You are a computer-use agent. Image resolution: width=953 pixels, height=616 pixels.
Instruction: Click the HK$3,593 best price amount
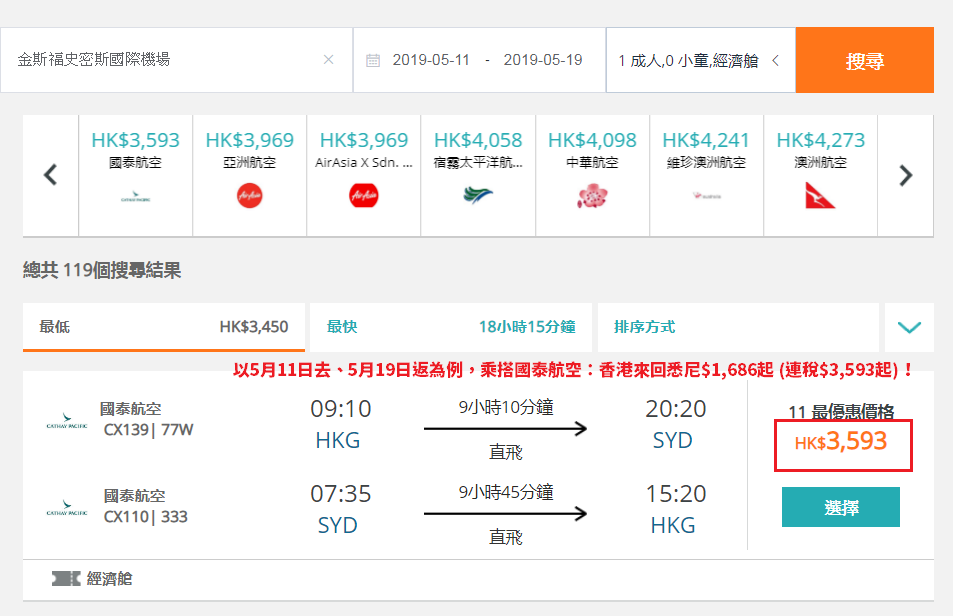(841, 442)
